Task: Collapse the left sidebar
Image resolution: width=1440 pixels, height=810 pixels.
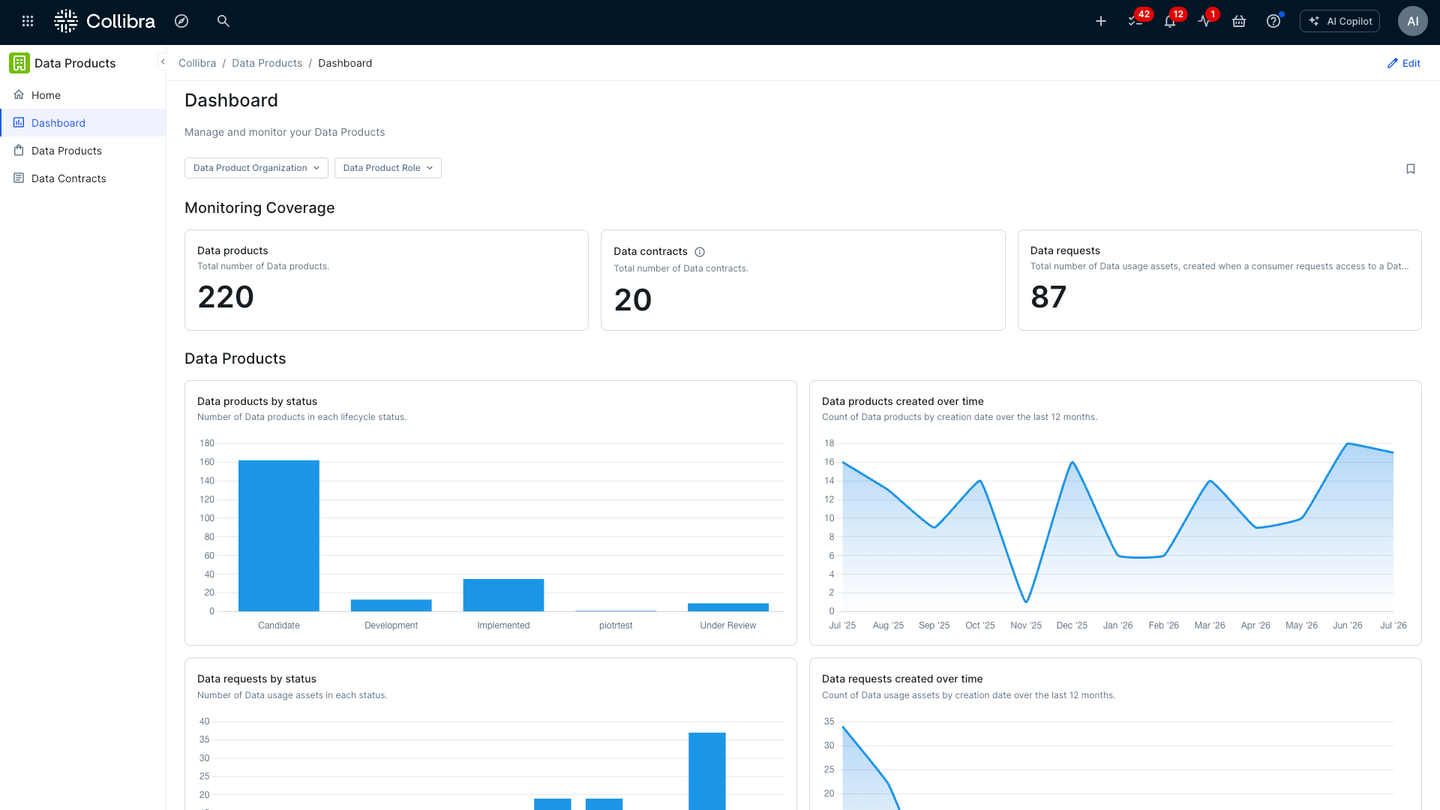Action: (x=162, y=62)
